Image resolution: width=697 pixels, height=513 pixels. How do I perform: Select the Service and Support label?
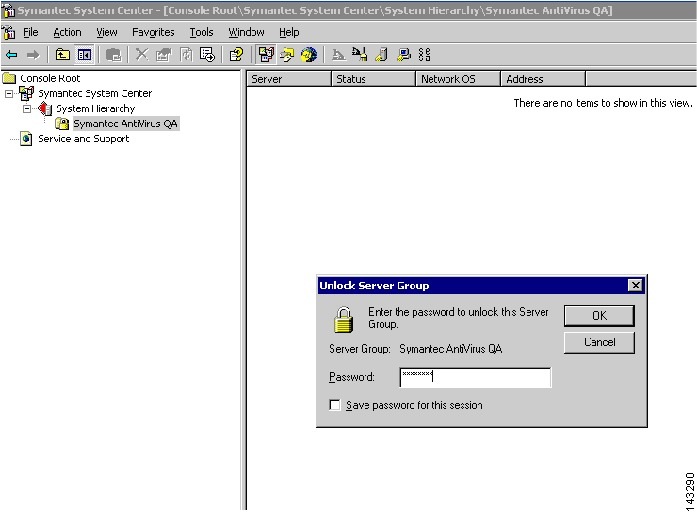point(84,139)
